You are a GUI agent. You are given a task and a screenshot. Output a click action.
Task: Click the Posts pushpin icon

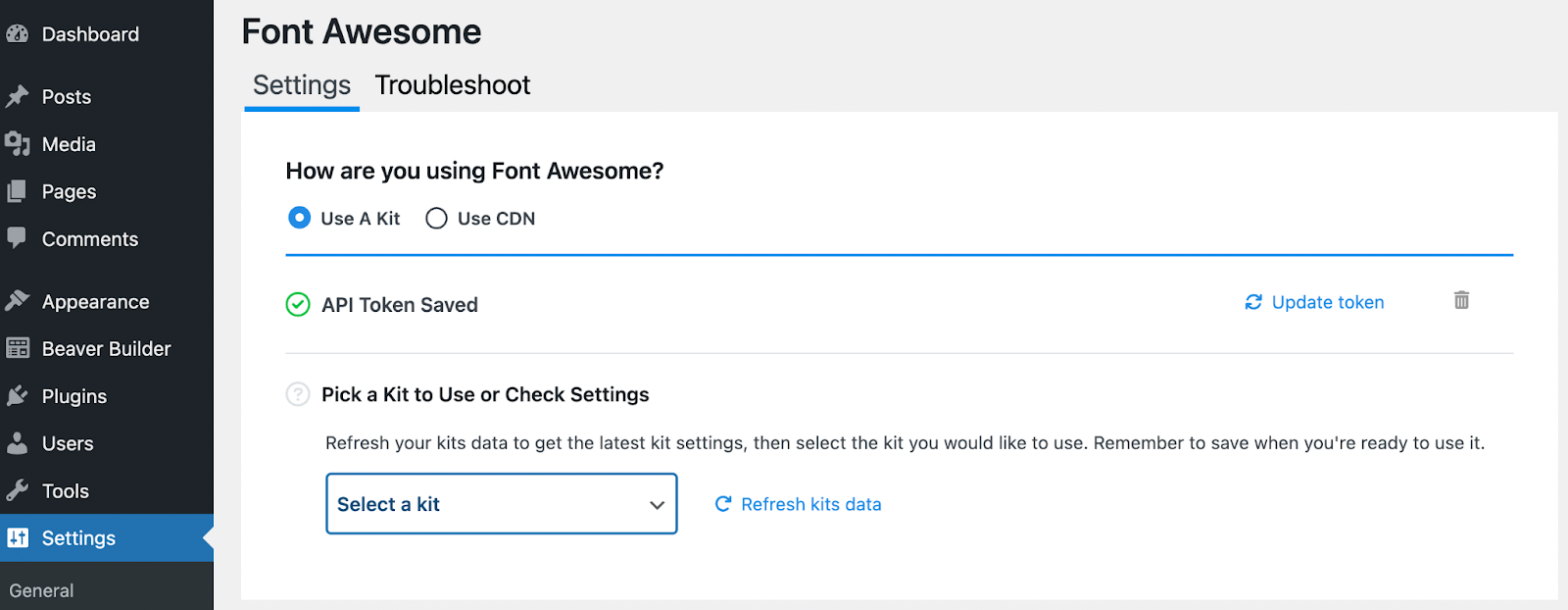click(x=17, y=96)
